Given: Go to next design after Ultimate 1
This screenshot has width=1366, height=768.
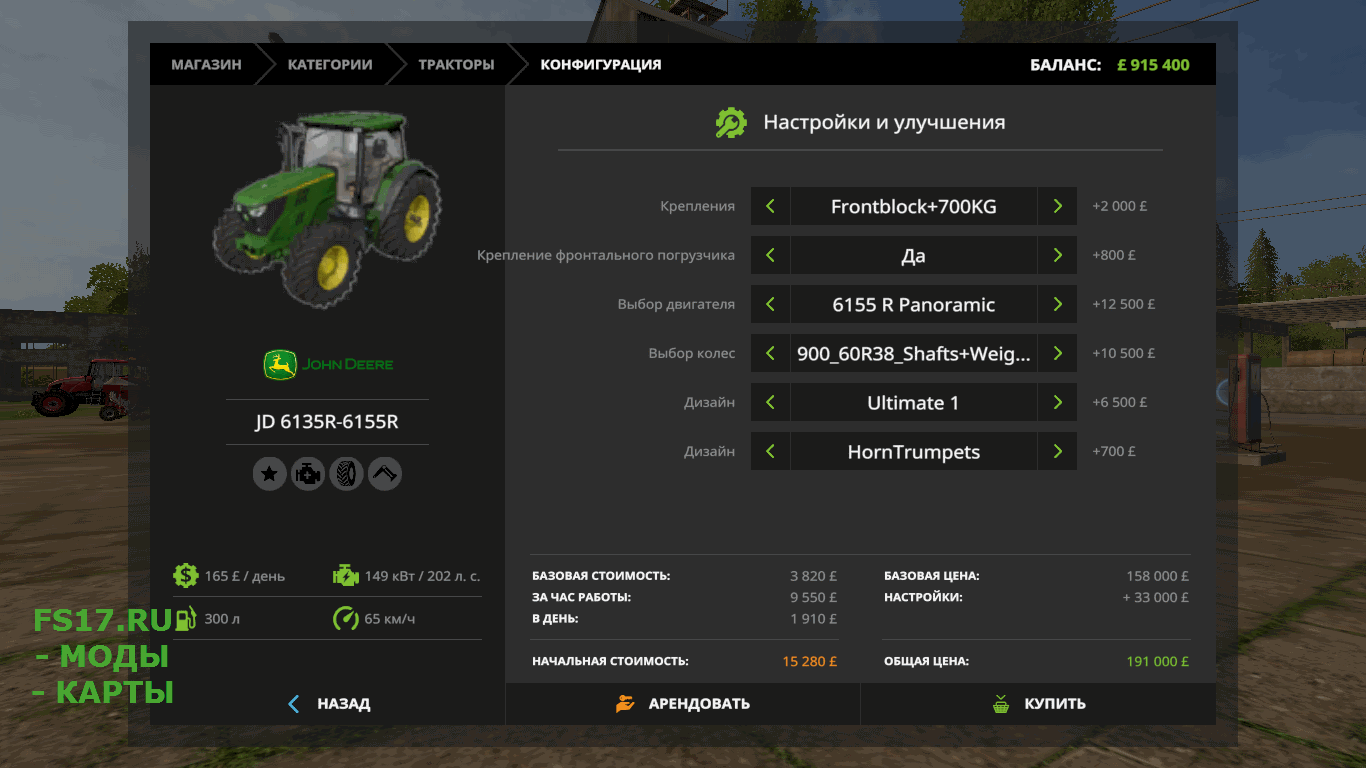Looking at the screenshot, I should (1057, 402).
